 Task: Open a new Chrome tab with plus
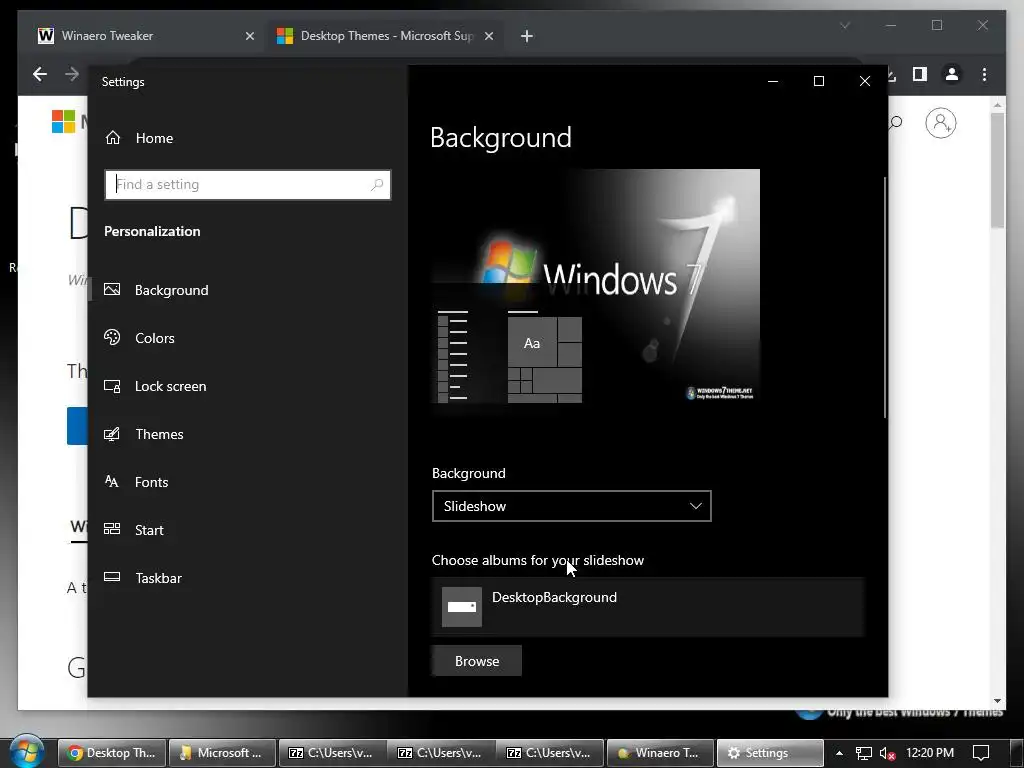(527, 36)
